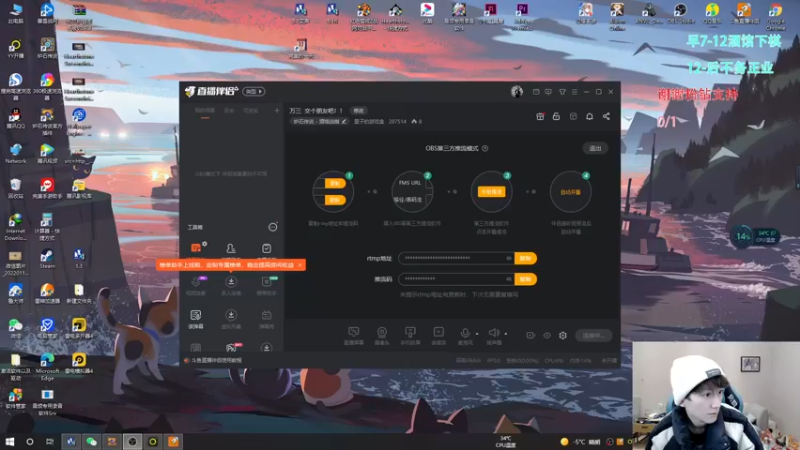Open WeChat from the taskbar
The height and width of the screenshot is (450, 800).
coord(91,441)
